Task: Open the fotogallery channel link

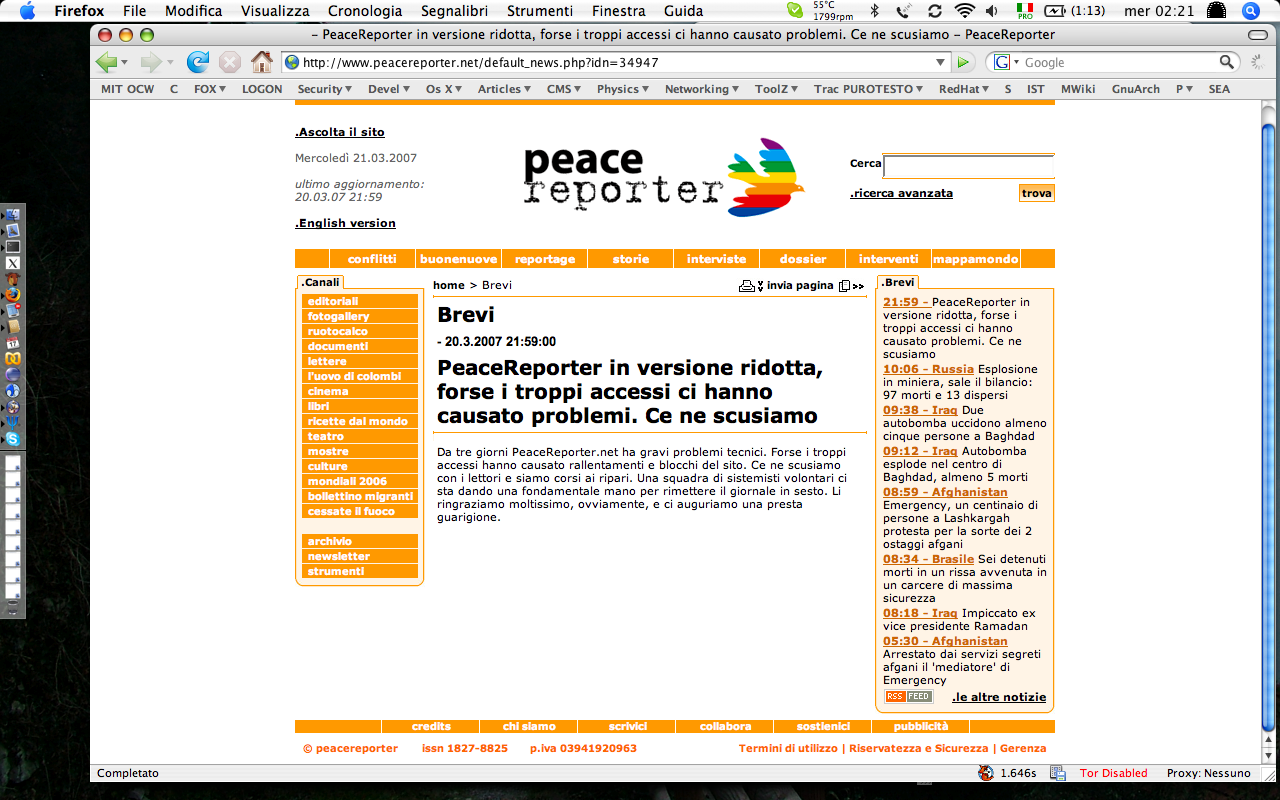Action: pyautogui.click(x=339, y=316)
